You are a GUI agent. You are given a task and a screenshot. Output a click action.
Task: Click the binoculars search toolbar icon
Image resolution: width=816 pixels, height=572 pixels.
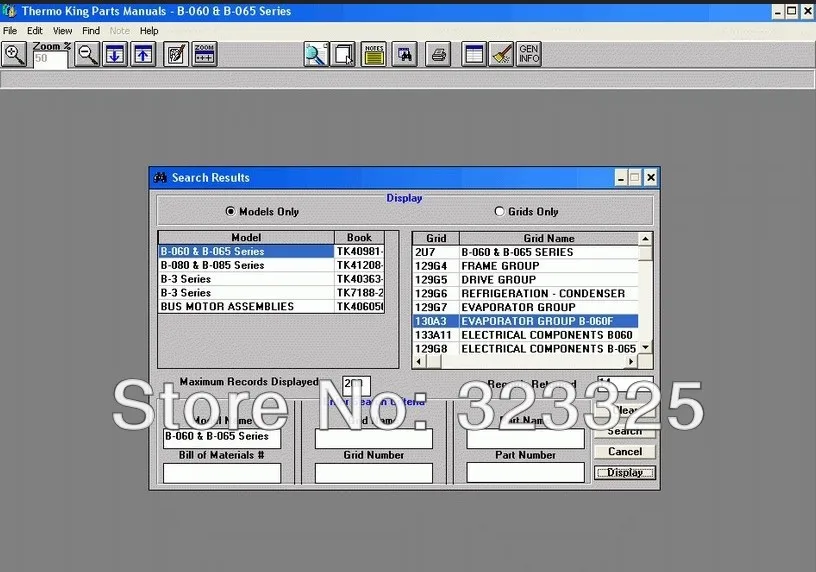(x=404, y=54)
